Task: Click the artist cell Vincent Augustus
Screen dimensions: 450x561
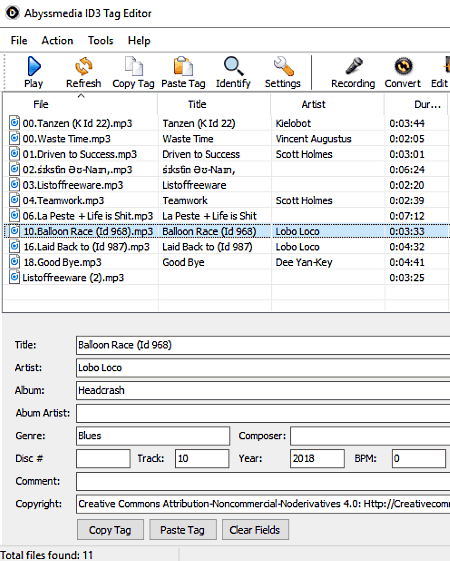Action: (x=313, y=138)
